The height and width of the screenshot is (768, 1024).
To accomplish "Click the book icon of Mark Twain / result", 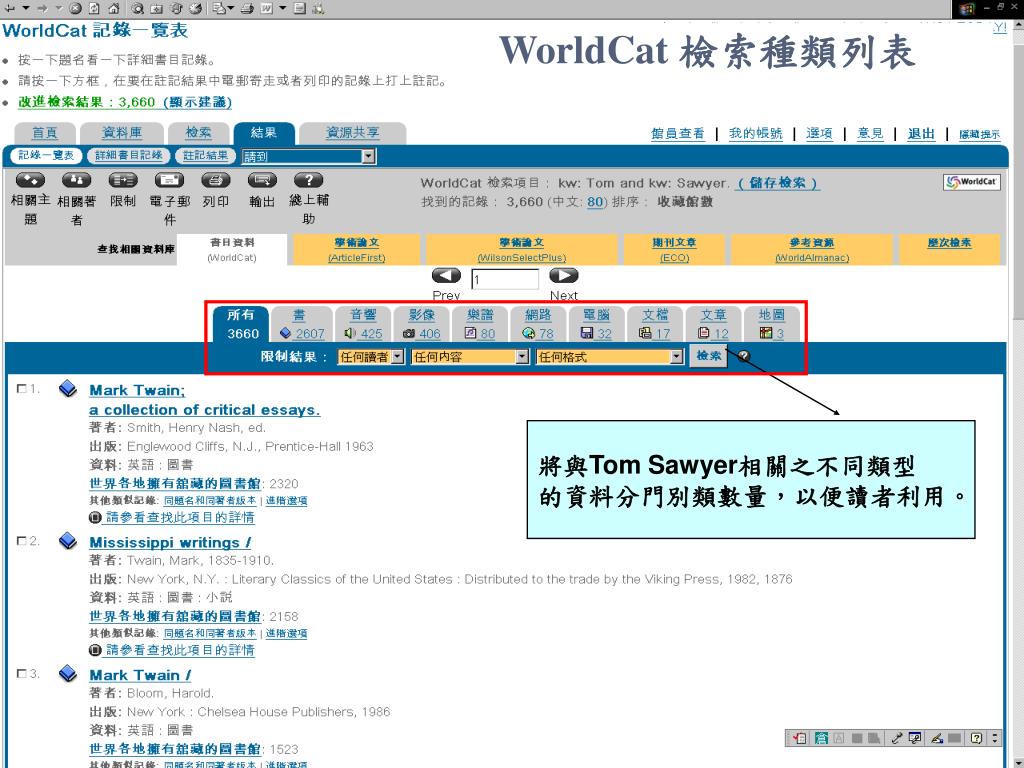I will (68, 673).
